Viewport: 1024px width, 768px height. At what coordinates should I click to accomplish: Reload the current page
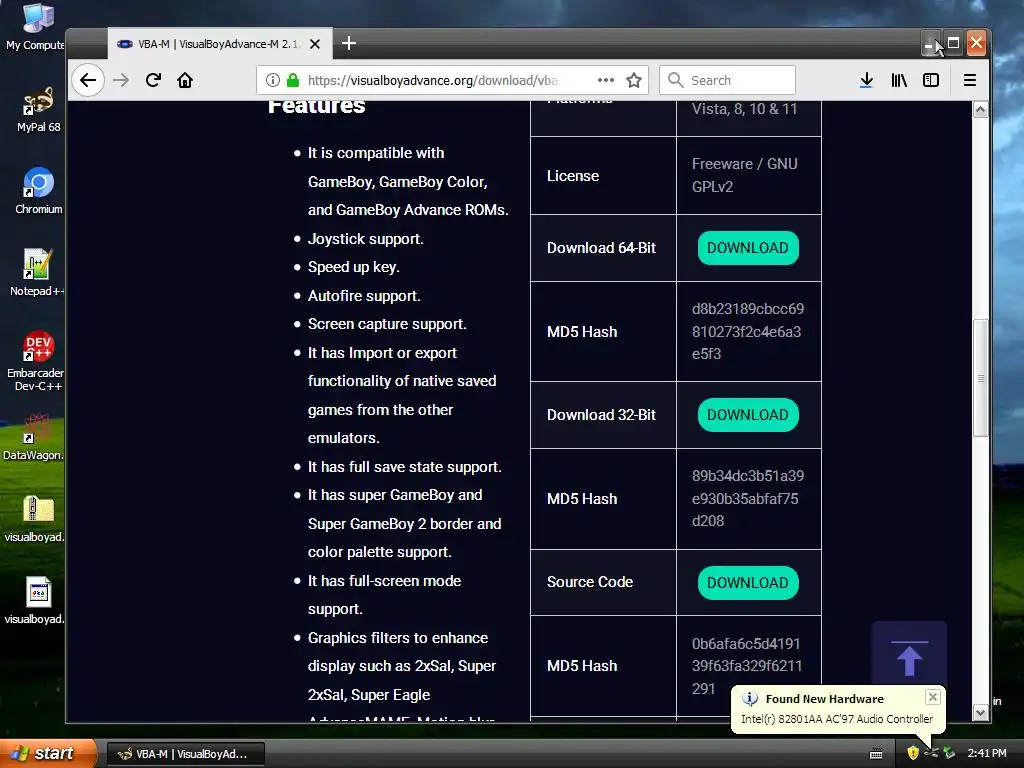(x=153, y=80)
